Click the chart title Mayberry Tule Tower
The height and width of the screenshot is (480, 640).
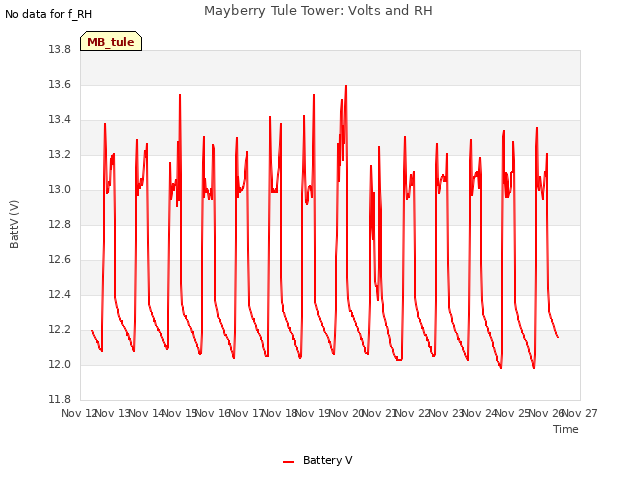pyautogui.click(x=318, y=11)
